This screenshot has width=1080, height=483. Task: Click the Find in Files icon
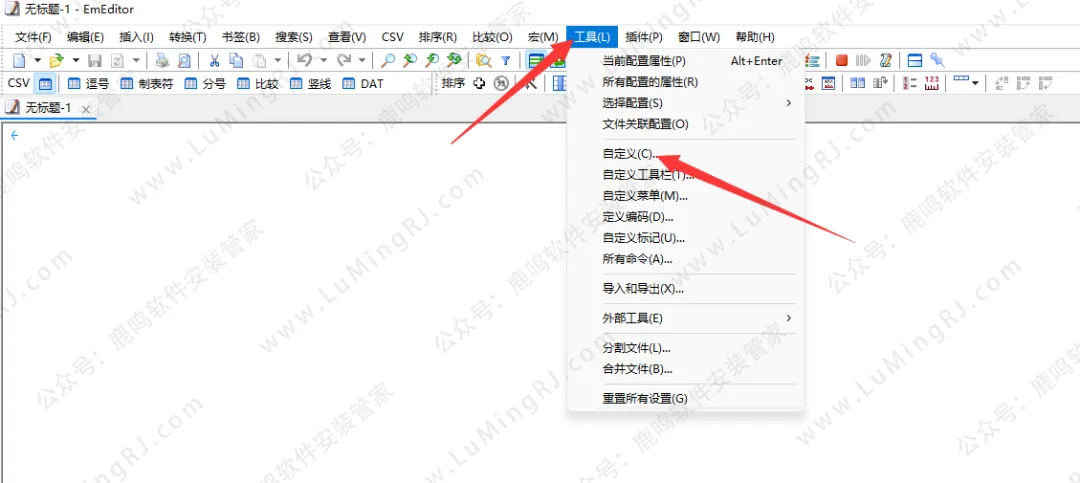[x=484, y=61]
